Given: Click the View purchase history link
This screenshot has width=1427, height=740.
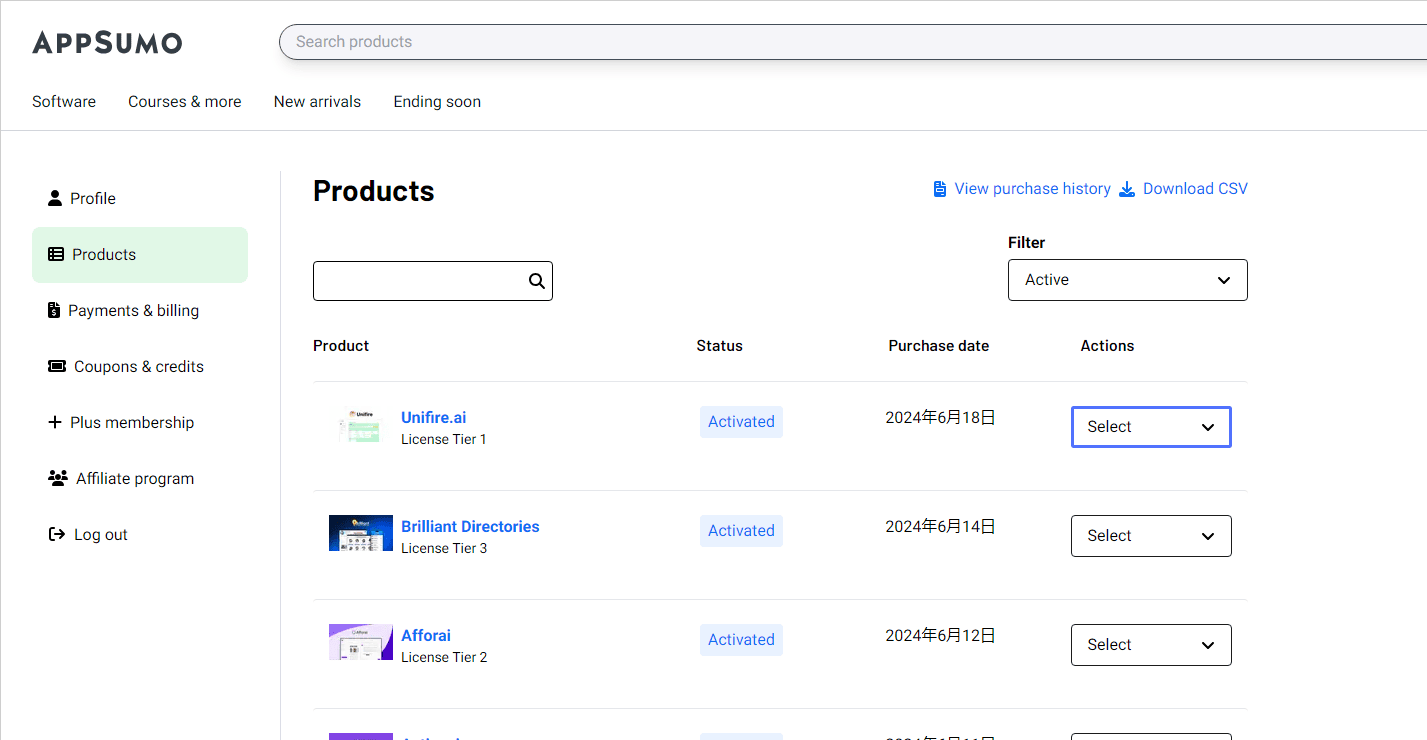Looking at the screenshot, I should [x=1032, y=189].
